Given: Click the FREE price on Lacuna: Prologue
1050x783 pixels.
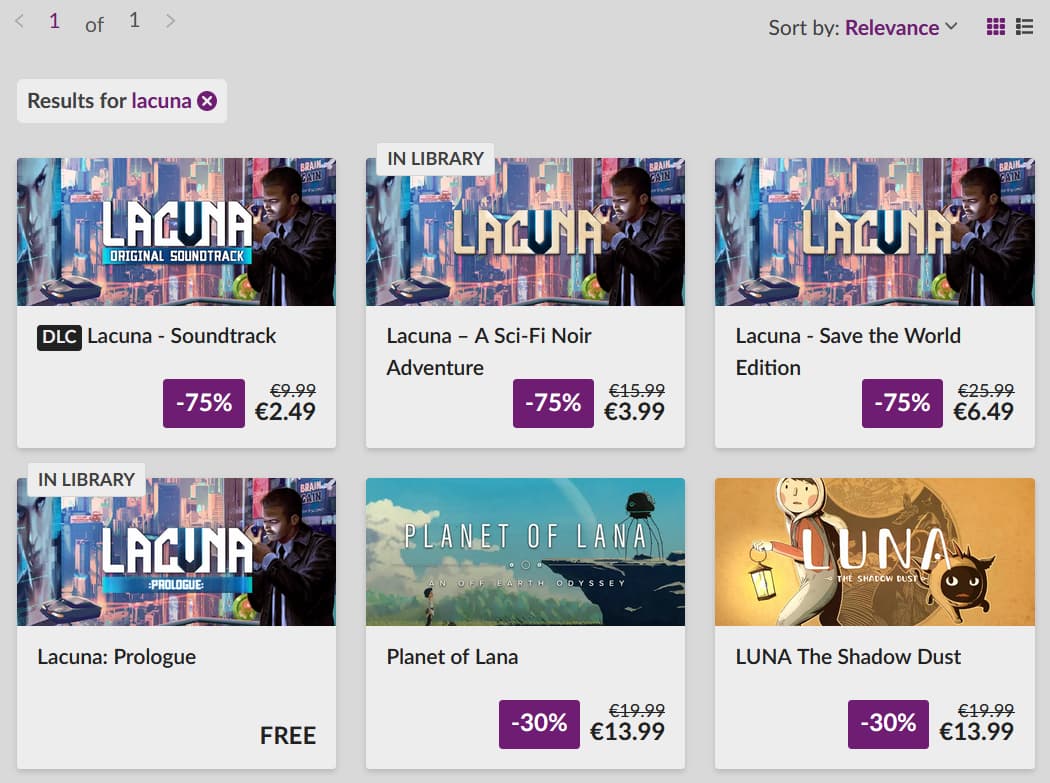Looking at the screenshot, I should 288,736.
